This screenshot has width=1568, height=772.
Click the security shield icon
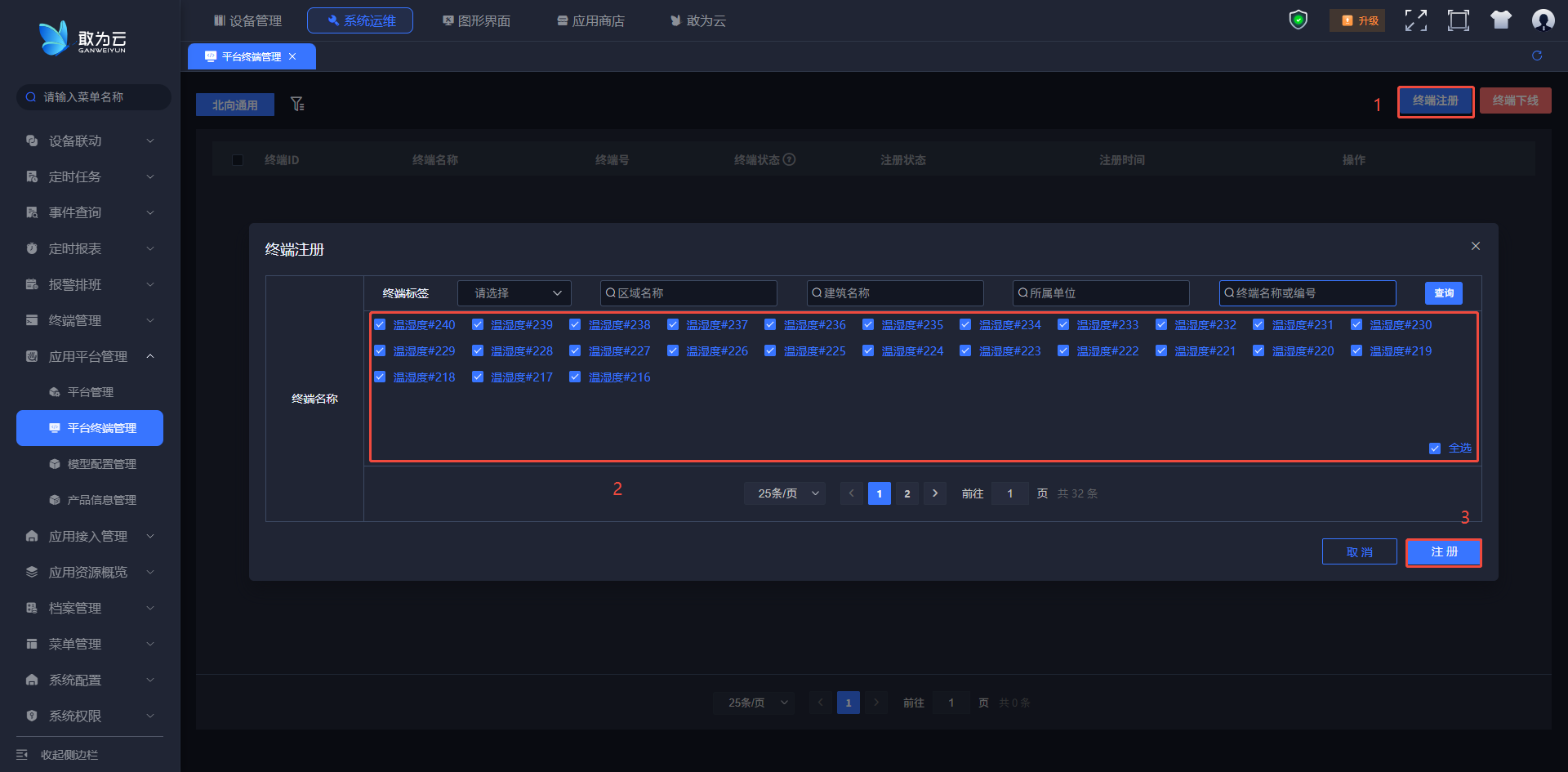point(1298,20)
